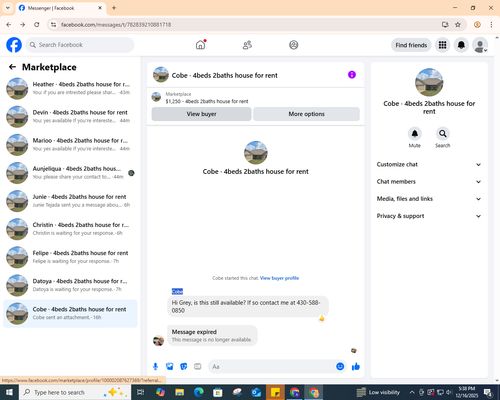Open Aunjeliqua's house for rent conversation

click(x=70, y=173)
